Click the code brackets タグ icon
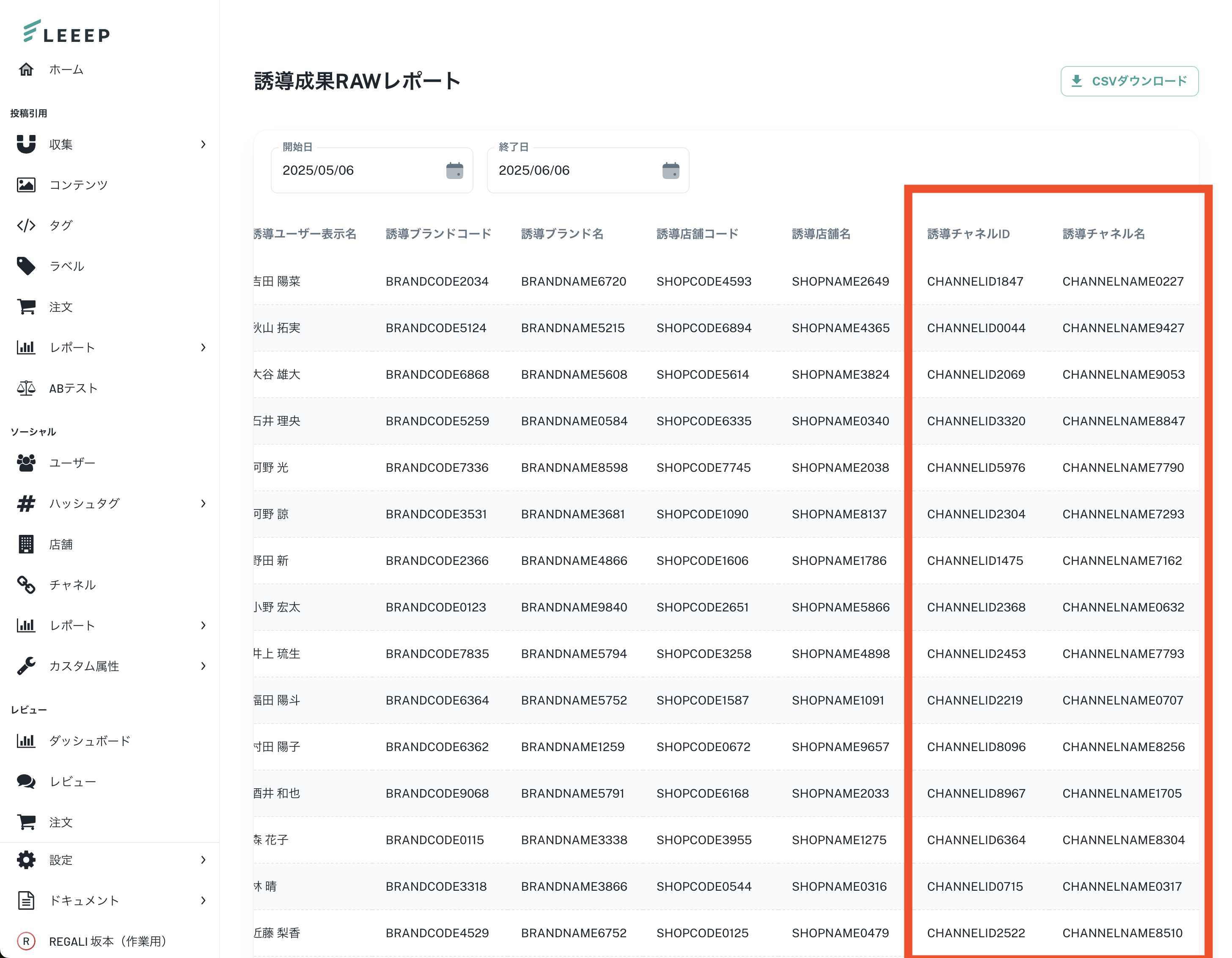Image resolution: width=1232 pixels, height=958 pixels. click(26, 226)
